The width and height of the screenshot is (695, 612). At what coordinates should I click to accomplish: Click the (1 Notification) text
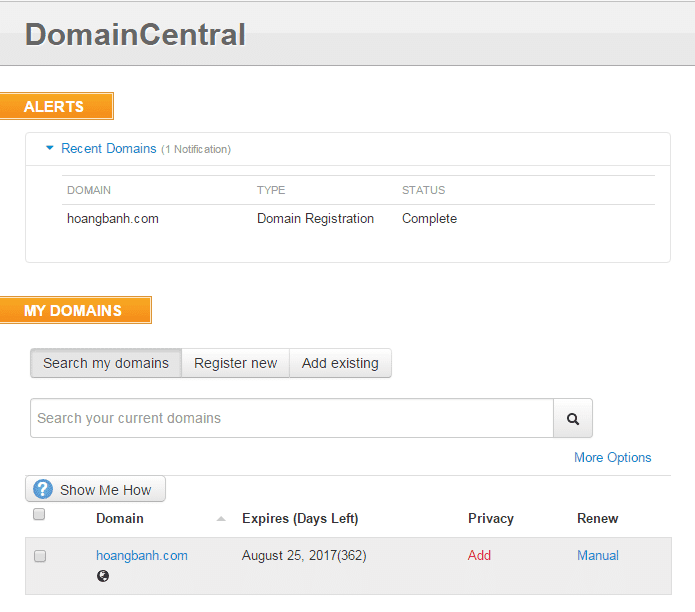pyautogui.click(x=196, y=149)
